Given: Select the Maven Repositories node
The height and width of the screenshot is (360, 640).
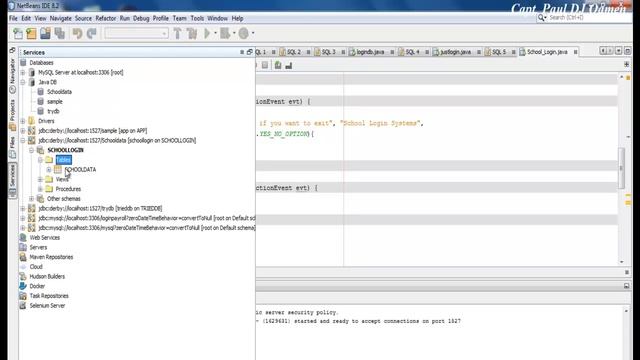Looking at the screenshot, I should [x=51, y=257].
